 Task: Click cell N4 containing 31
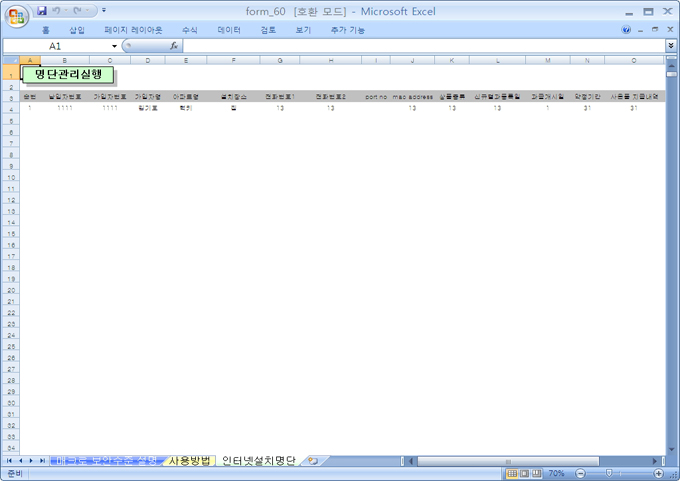587,108
